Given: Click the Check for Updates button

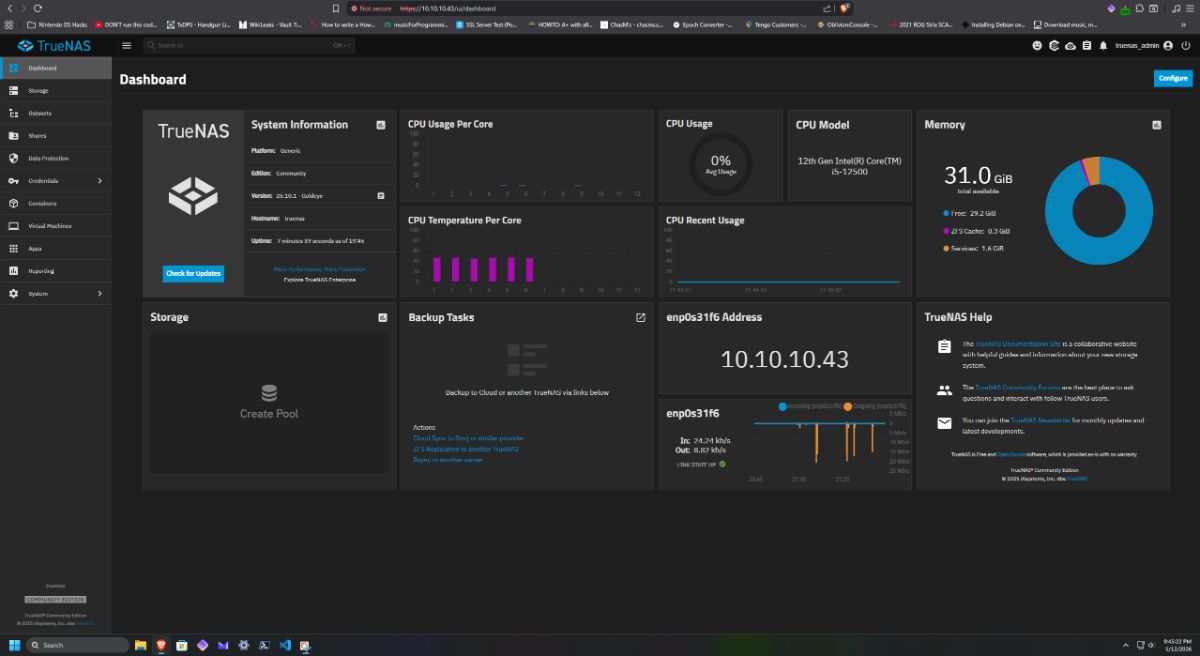Looking at the screenshot, I should point(193,274).
